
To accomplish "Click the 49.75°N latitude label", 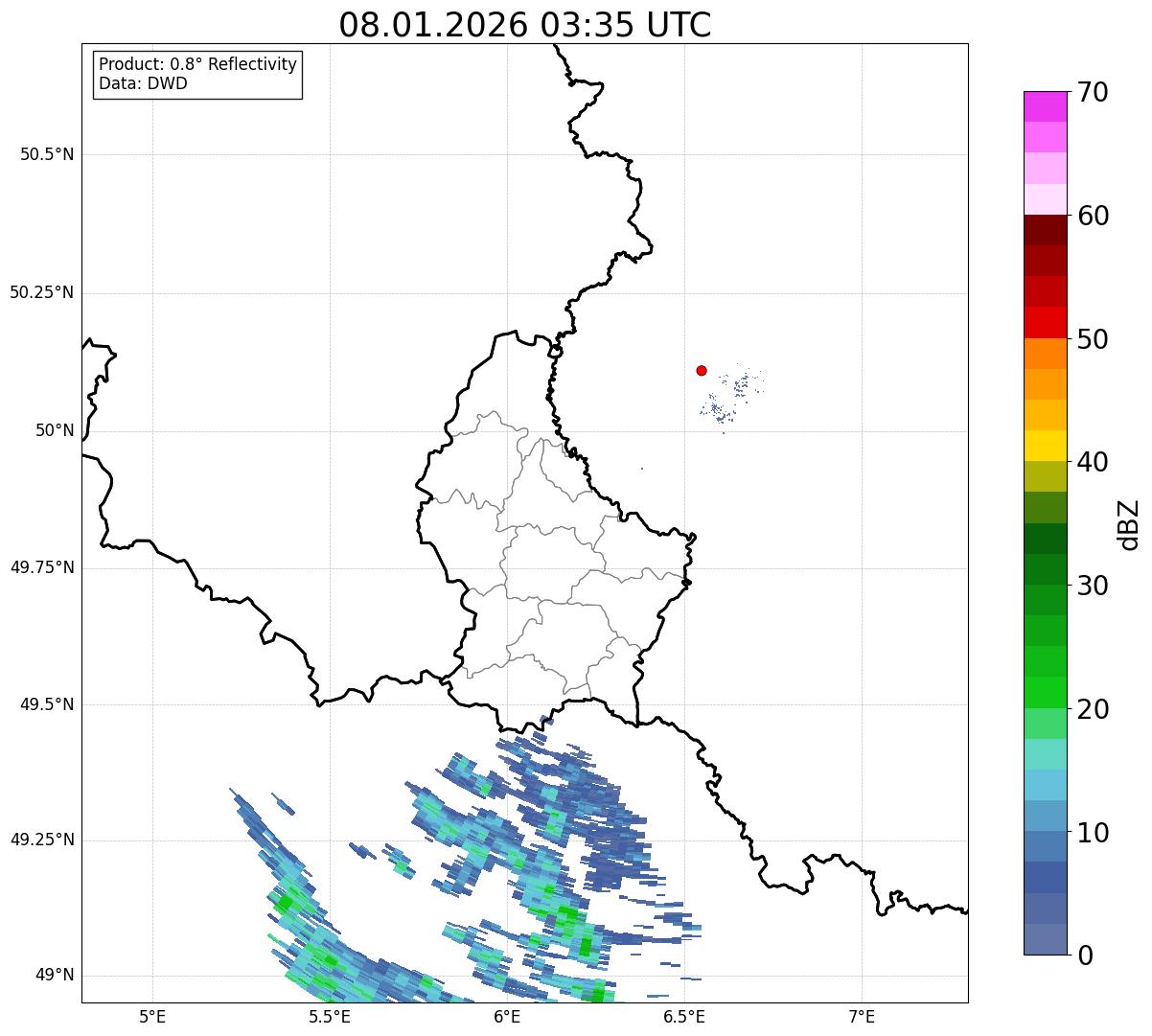I will pos(42,567).
